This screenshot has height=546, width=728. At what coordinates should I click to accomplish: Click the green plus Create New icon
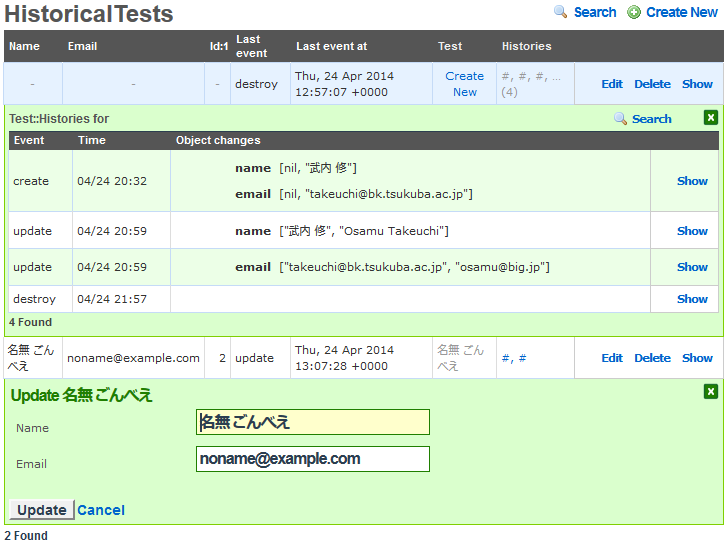click(634, 12)
